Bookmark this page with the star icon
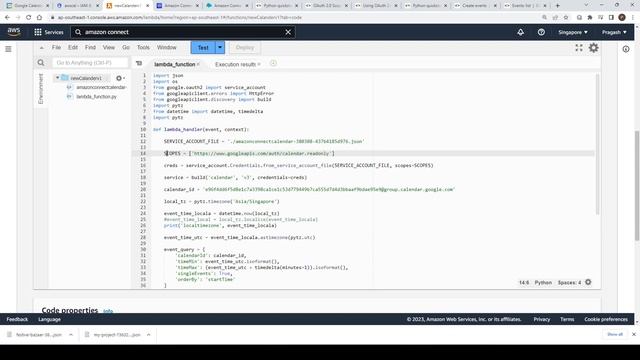The image size is (640, 360). (566, 18)
